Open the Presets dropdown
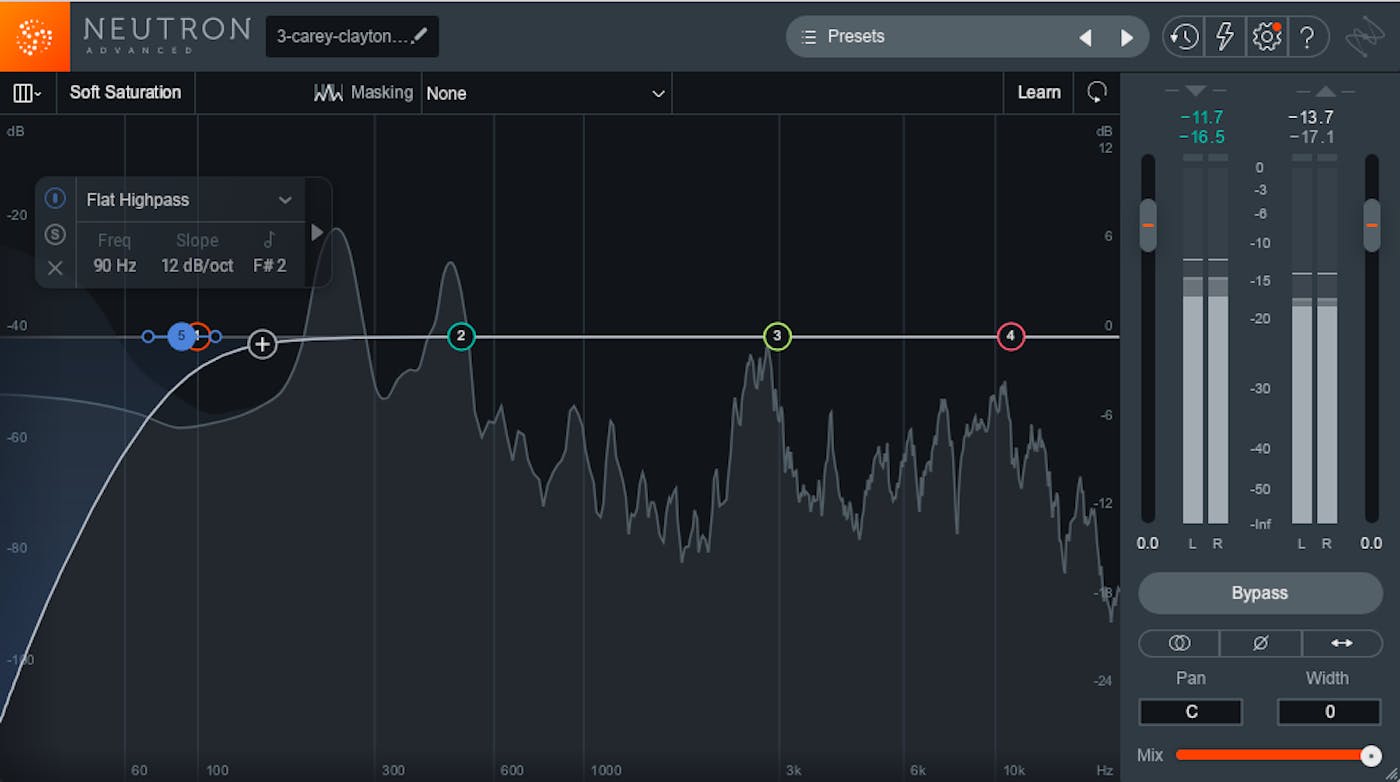The image size is (1400, 782). (x=965, y=37)
